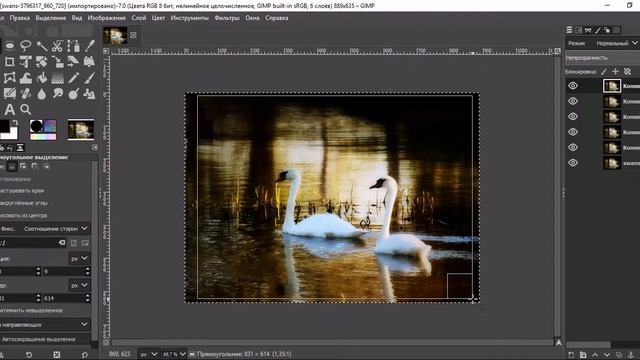
Task: Click the delete tool preset button
Action: pos(57,355)
